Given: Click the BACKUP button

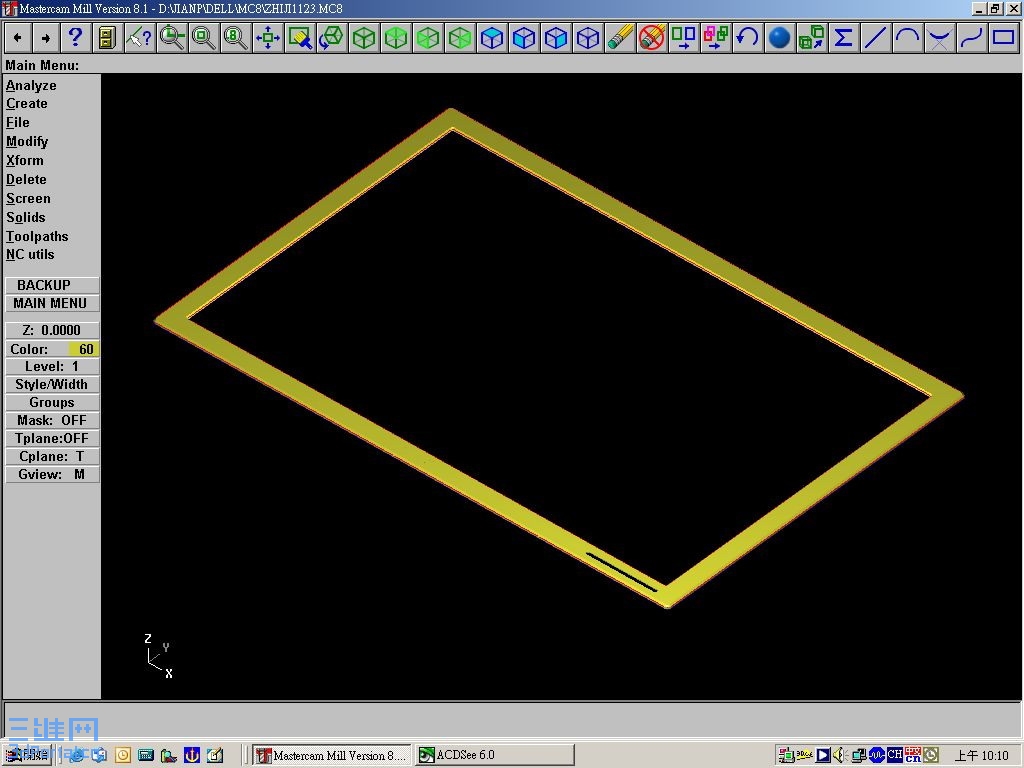Looking at the screenshot, I should [52, 285].
